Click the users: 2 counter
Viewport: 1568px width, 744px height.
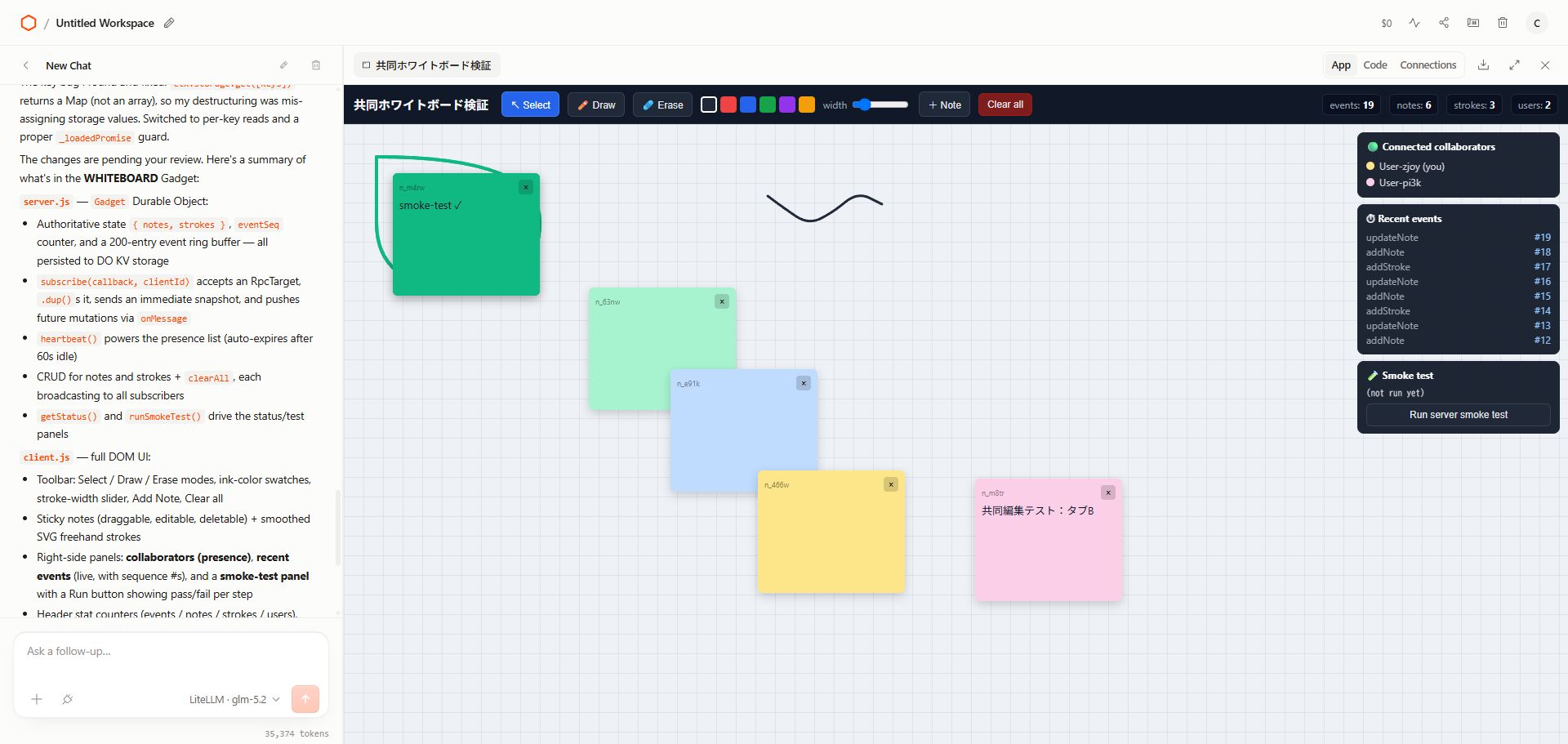[x=1534, y=105]
